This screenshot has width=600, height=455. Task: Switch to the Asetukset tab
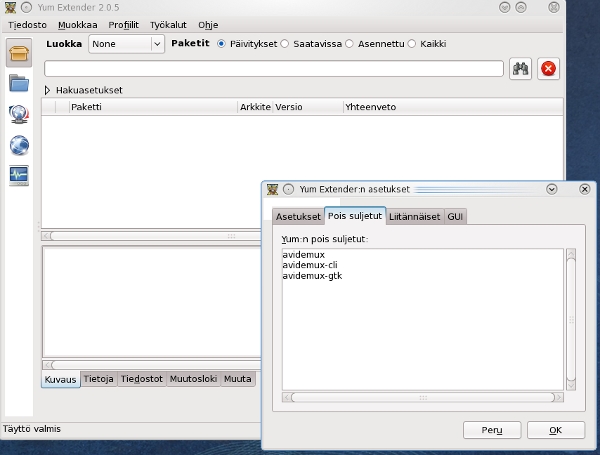(x=298, y=217)
